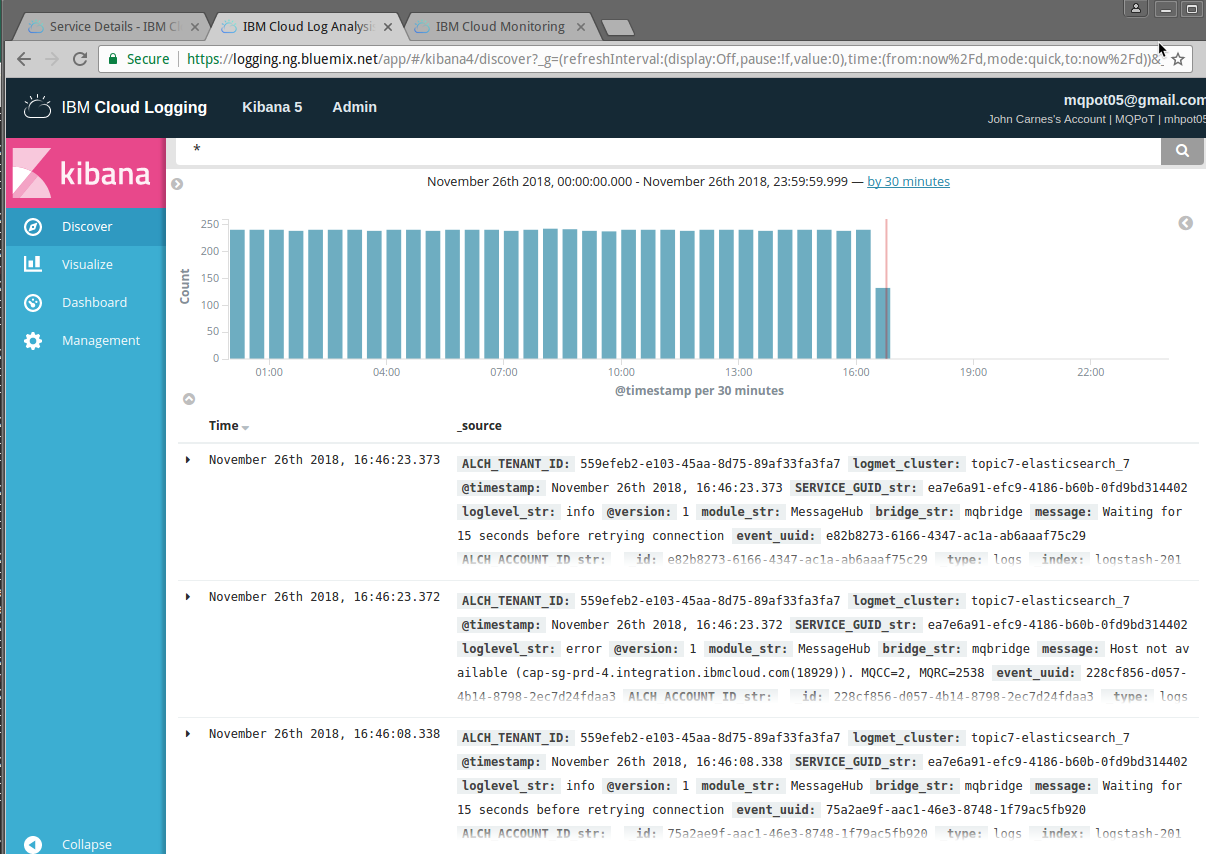Open a new browser tab
Image resolution: width=1206 pixels, height=854 pixels.
(618, 27)
